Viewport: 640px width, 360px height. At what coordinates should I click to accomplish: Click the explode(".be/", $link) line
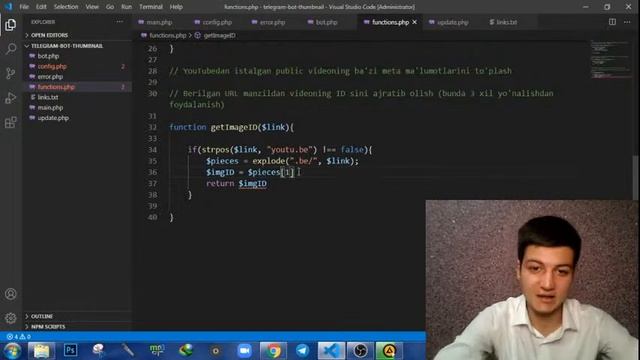click(282, 161)
